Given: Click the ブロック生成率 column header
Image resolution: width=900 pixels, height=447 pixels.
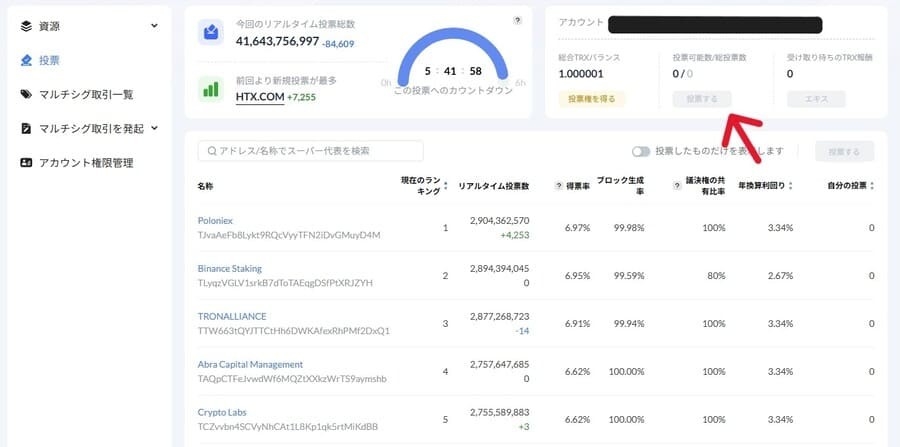Looking at the screenshot, I should (620, 186).
